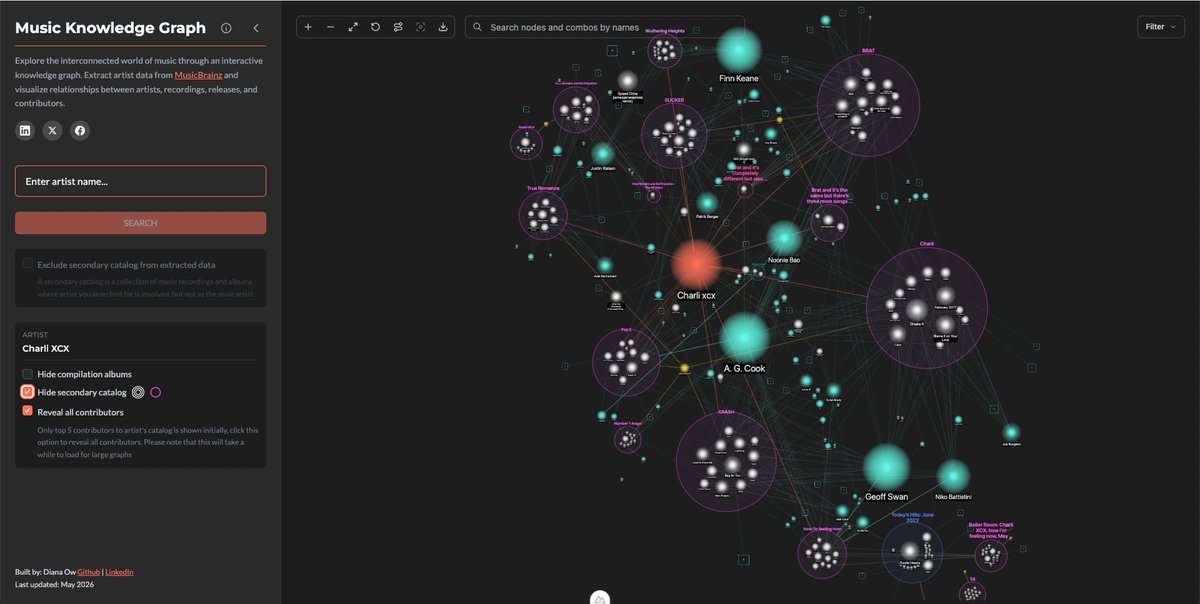Screen dimensions: 1200x604
Task: Click the Charli XCX artist name heading
Action: tap(46, 348)
